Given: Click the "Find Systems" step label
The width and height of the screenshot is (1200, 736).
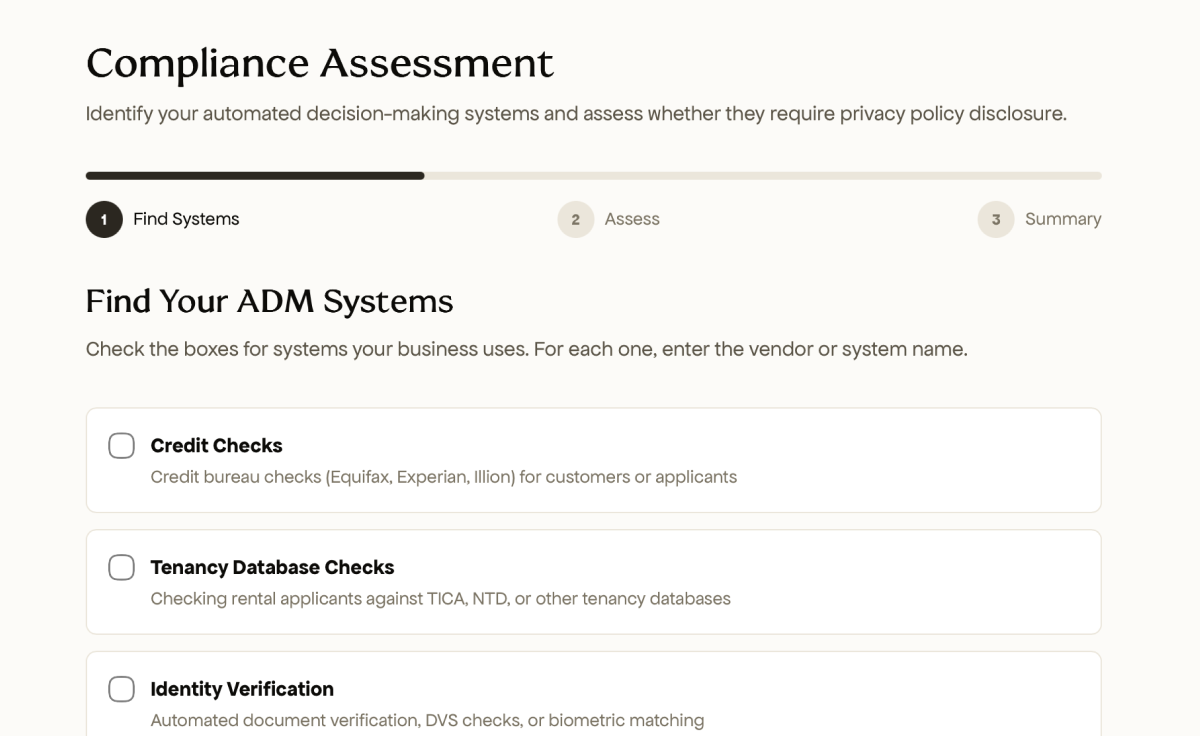Looking at the screenshot, I should pos(185,219).
